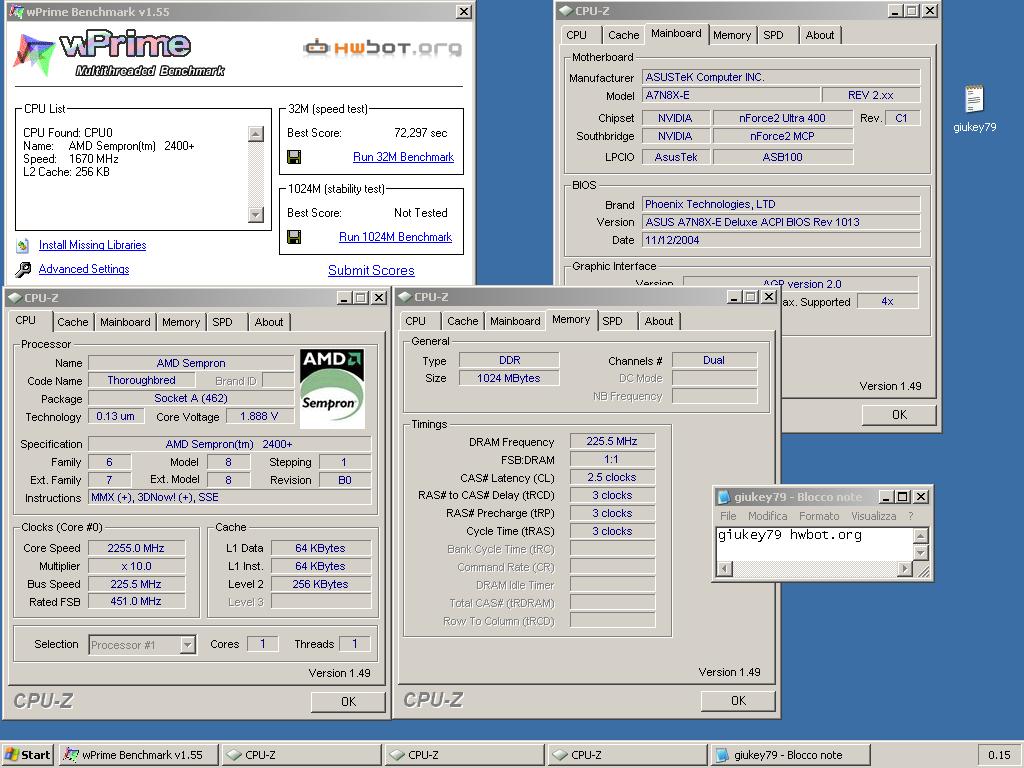Click the Level 2 cache 256 KBytes value

pos(321,584)
